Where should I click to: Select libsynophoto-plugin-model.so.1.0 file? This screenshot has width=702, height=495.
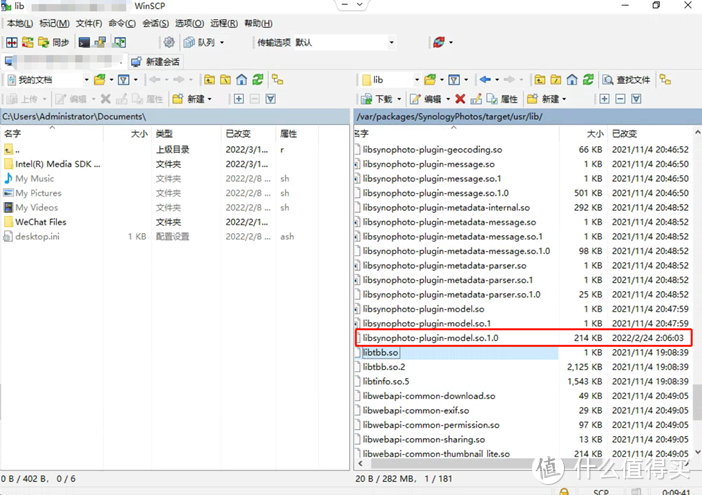430,338
